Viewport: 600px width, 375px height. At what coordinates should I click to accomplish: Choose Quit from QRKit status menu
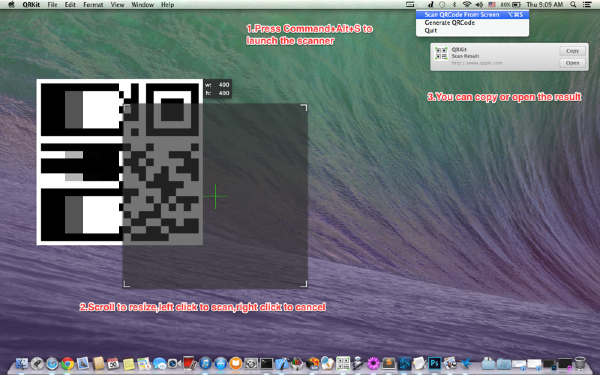pyautogui.click(x=473, y=31)
